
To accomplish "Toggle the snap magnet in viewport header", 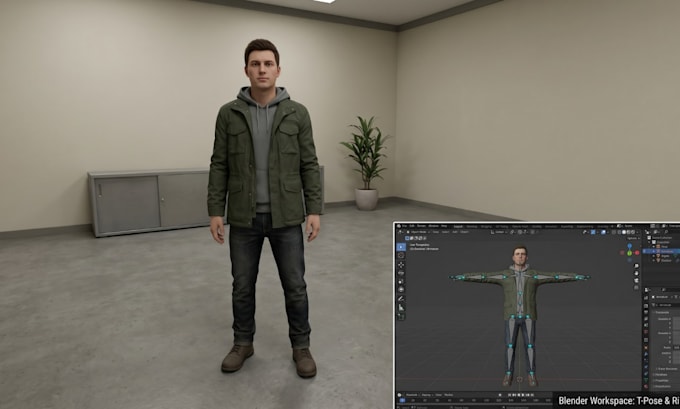I will point(520,232).
